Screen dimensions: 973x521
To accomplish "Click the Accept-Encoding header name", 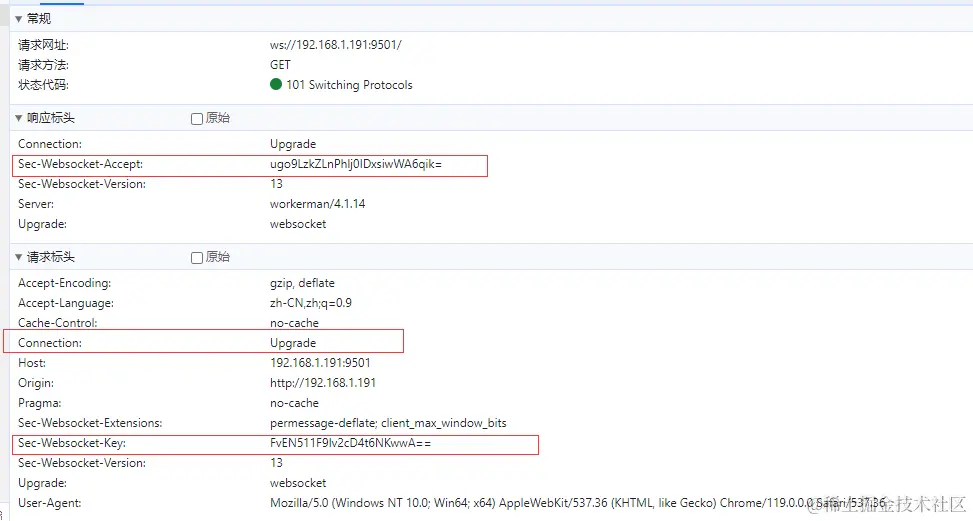I will [65, 283].
